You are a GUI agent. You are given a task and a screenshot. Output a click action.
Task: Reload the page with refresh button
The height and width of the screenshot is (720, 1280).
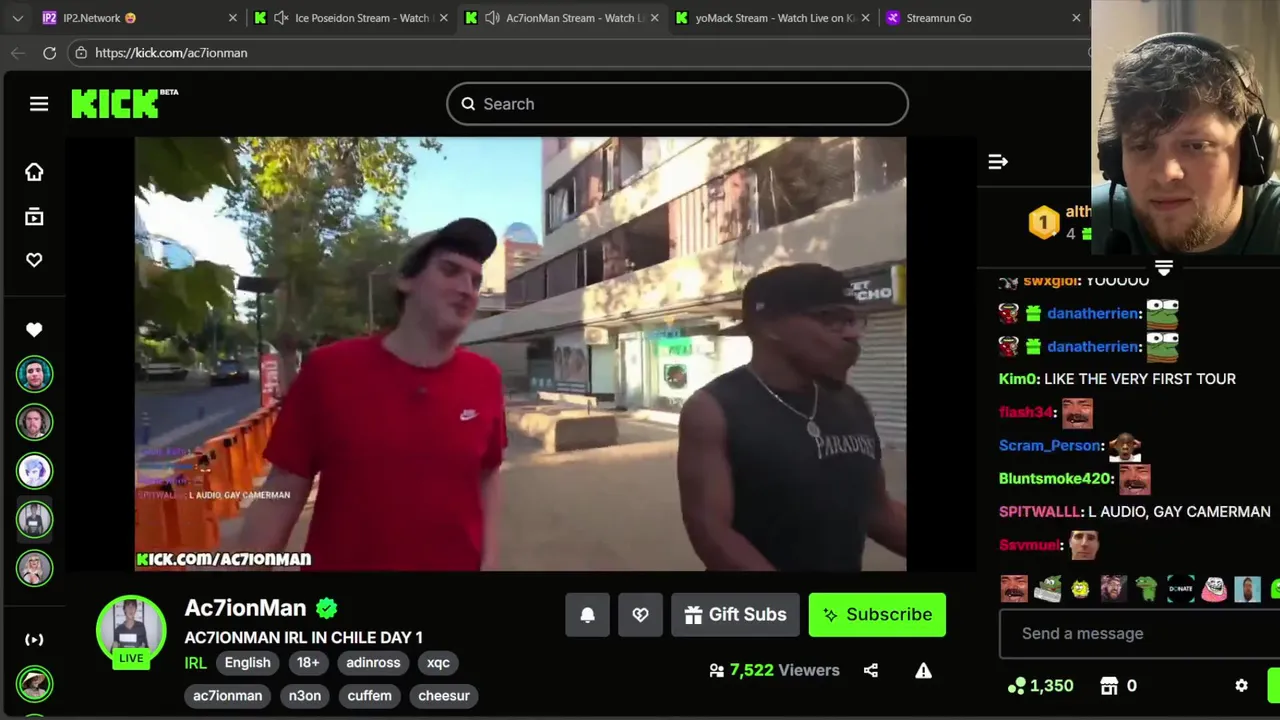coord(49,53)
